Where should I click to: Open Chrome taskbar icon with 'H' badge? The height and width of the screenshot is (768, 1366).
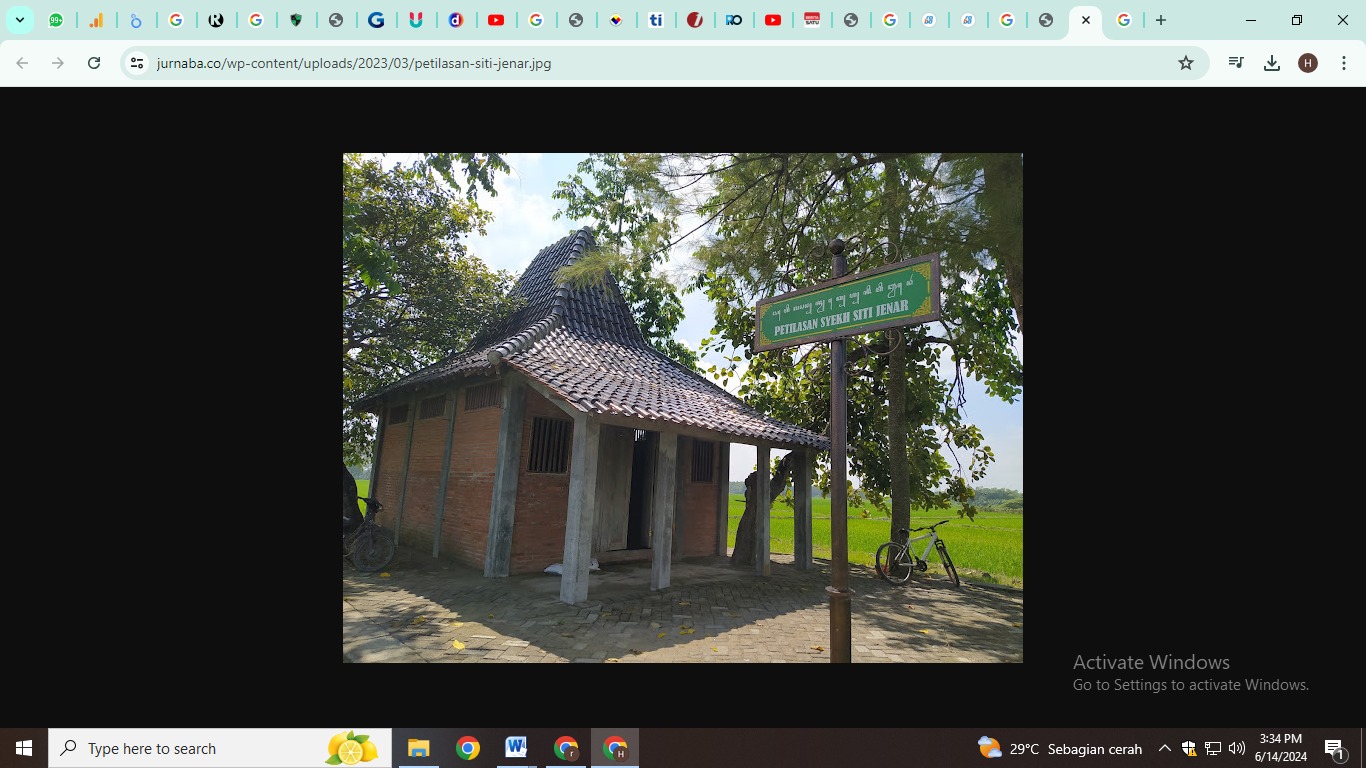pyautogui.click(x=615, y=748)
